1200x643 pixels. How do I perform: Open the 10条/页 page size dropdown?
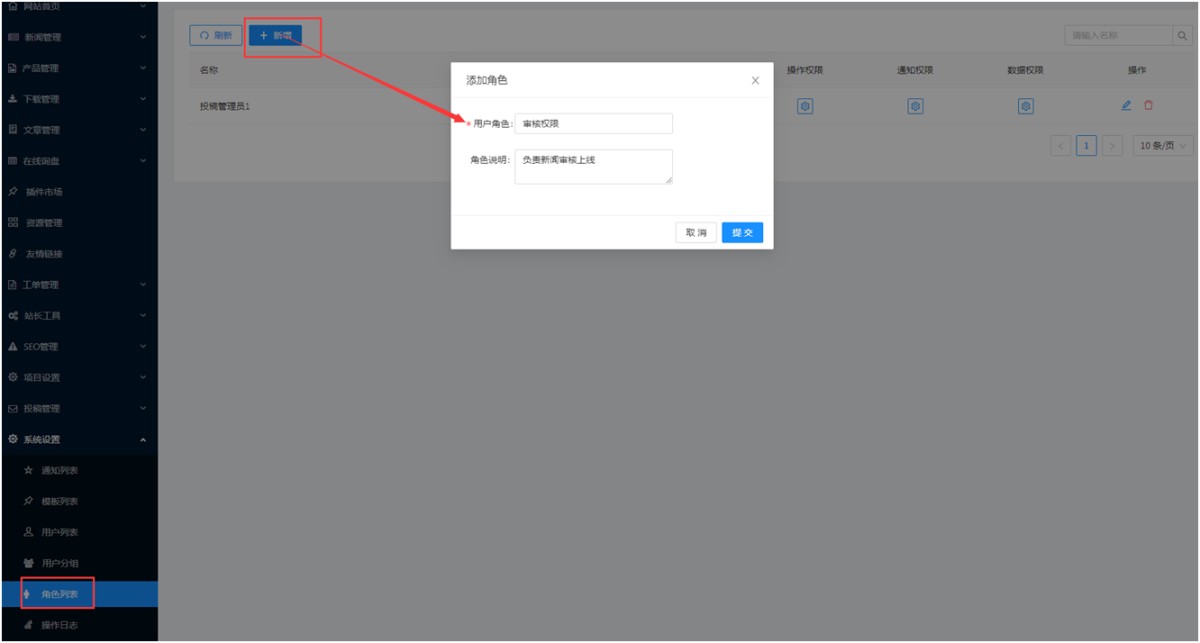click(1163, 146)
